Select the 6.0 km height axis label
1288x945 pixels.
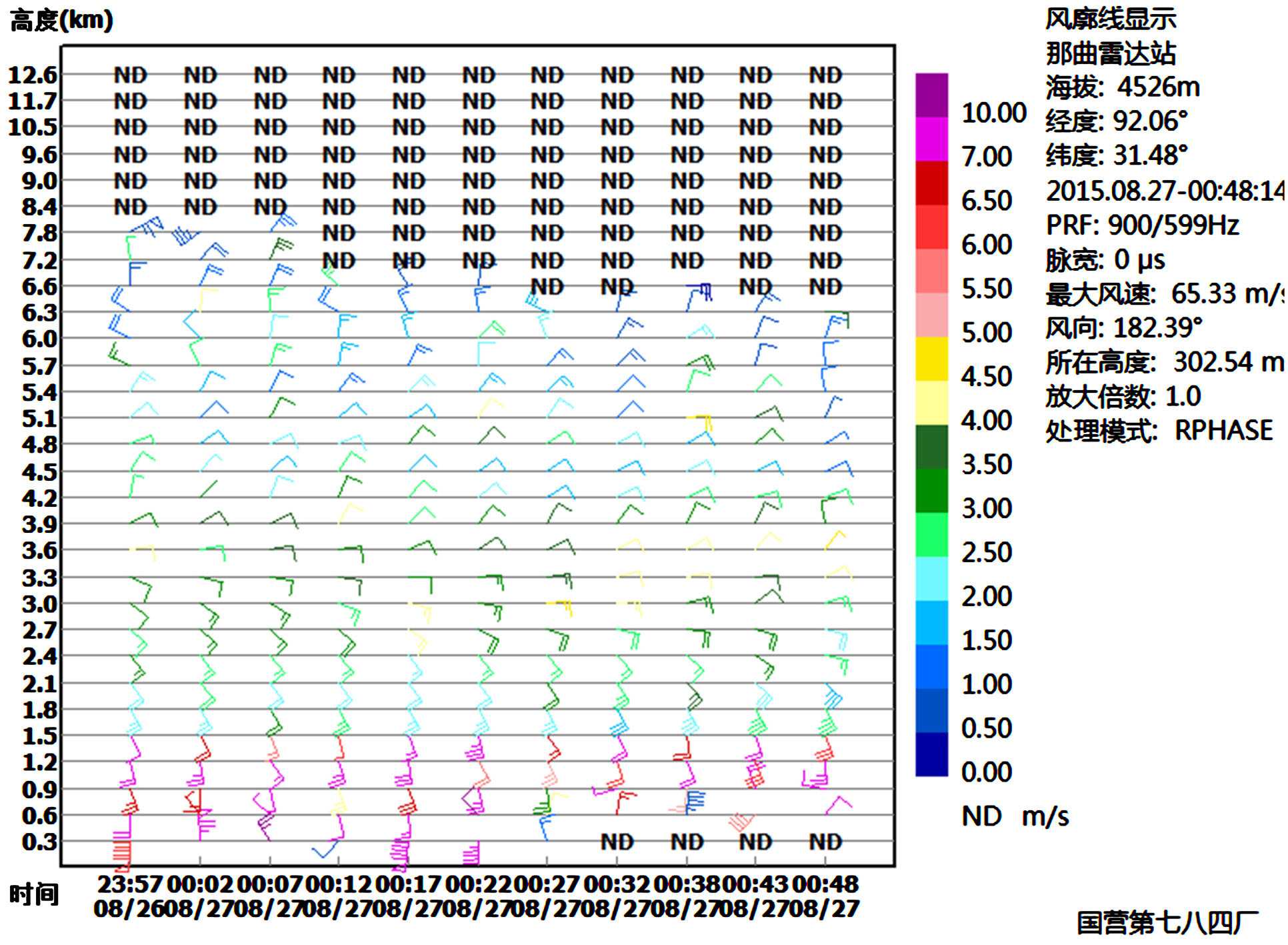point(39,339)
